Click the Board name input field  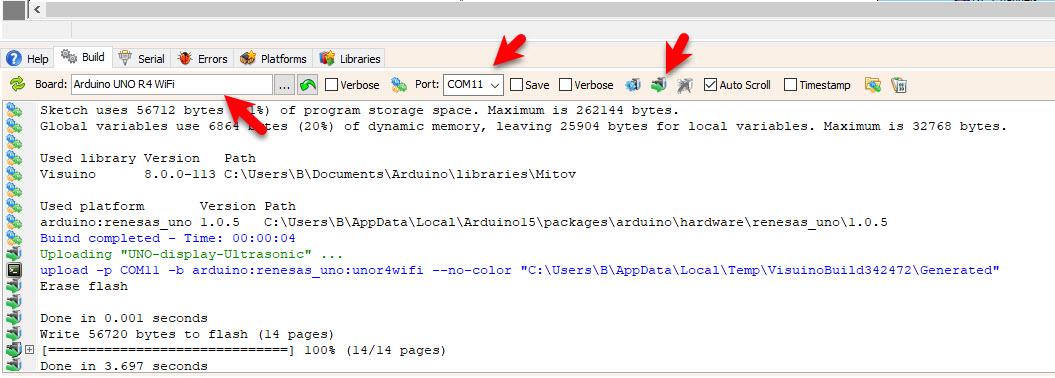click(x=172, y=85)
